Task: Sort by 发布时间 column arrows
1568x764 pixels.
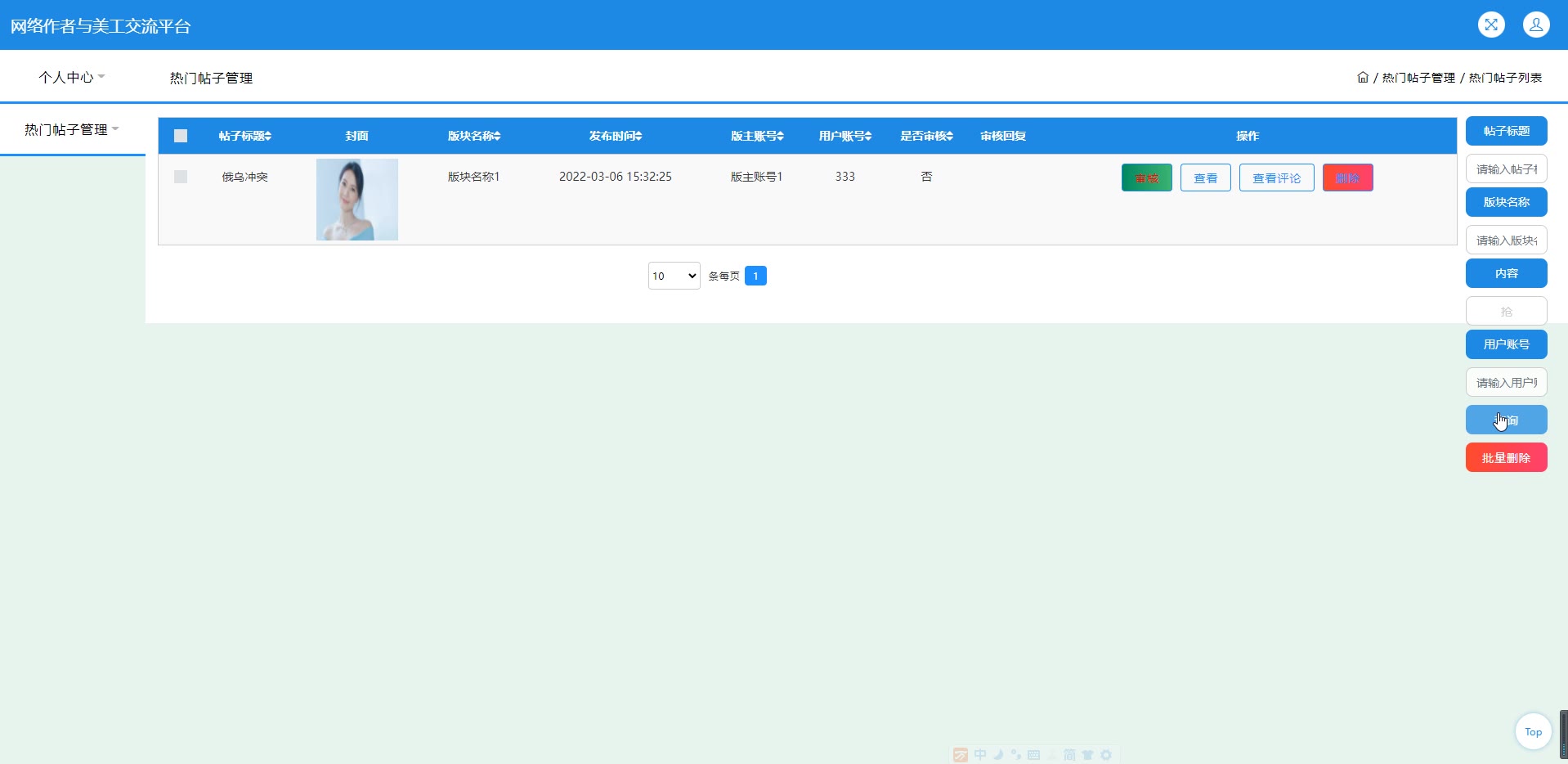Action: click(638, 136)
